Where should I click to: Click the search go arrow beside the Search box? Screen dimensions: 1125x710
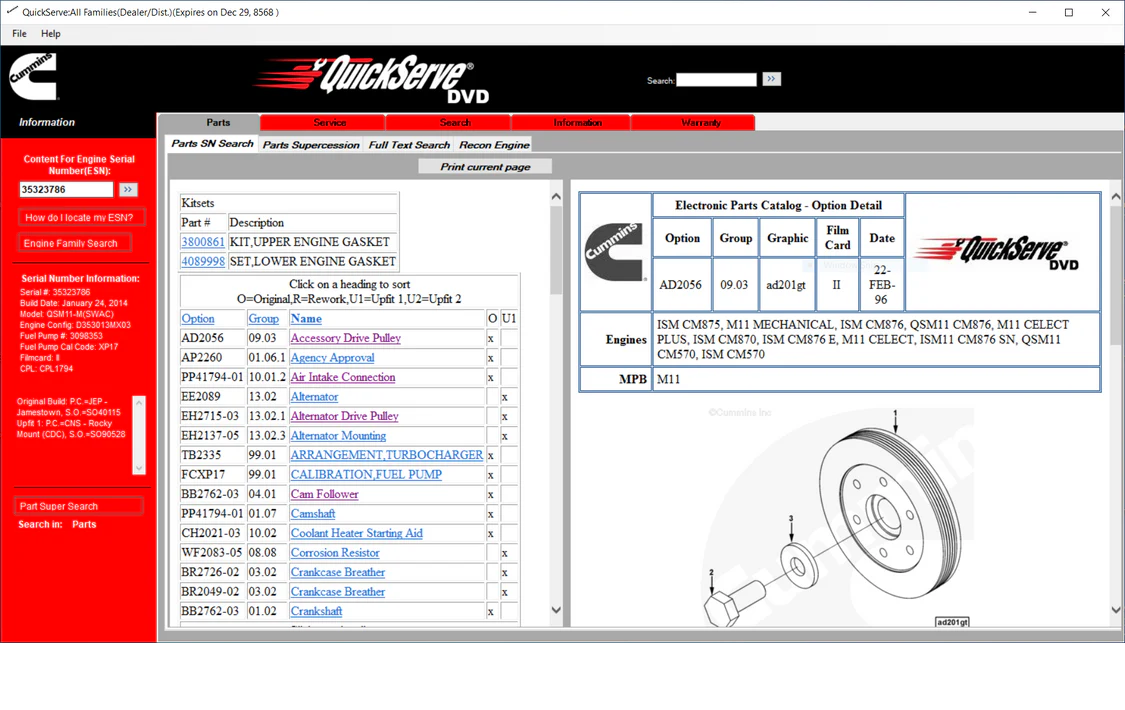click(770, 79)
